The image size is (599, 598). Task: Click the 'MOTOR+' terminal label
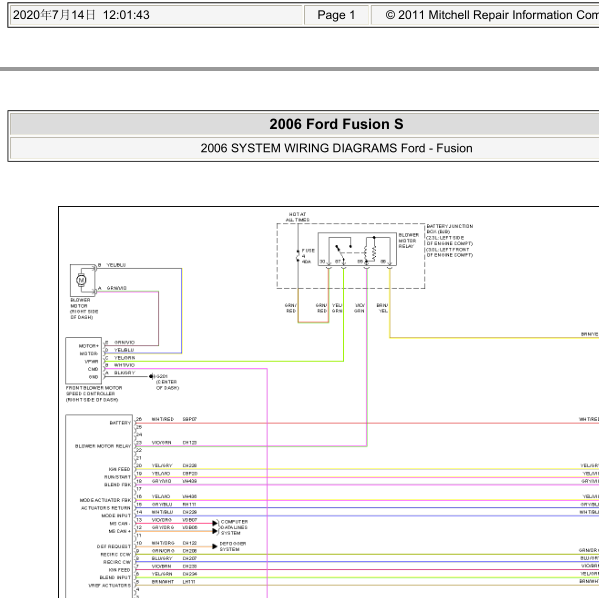88,346
